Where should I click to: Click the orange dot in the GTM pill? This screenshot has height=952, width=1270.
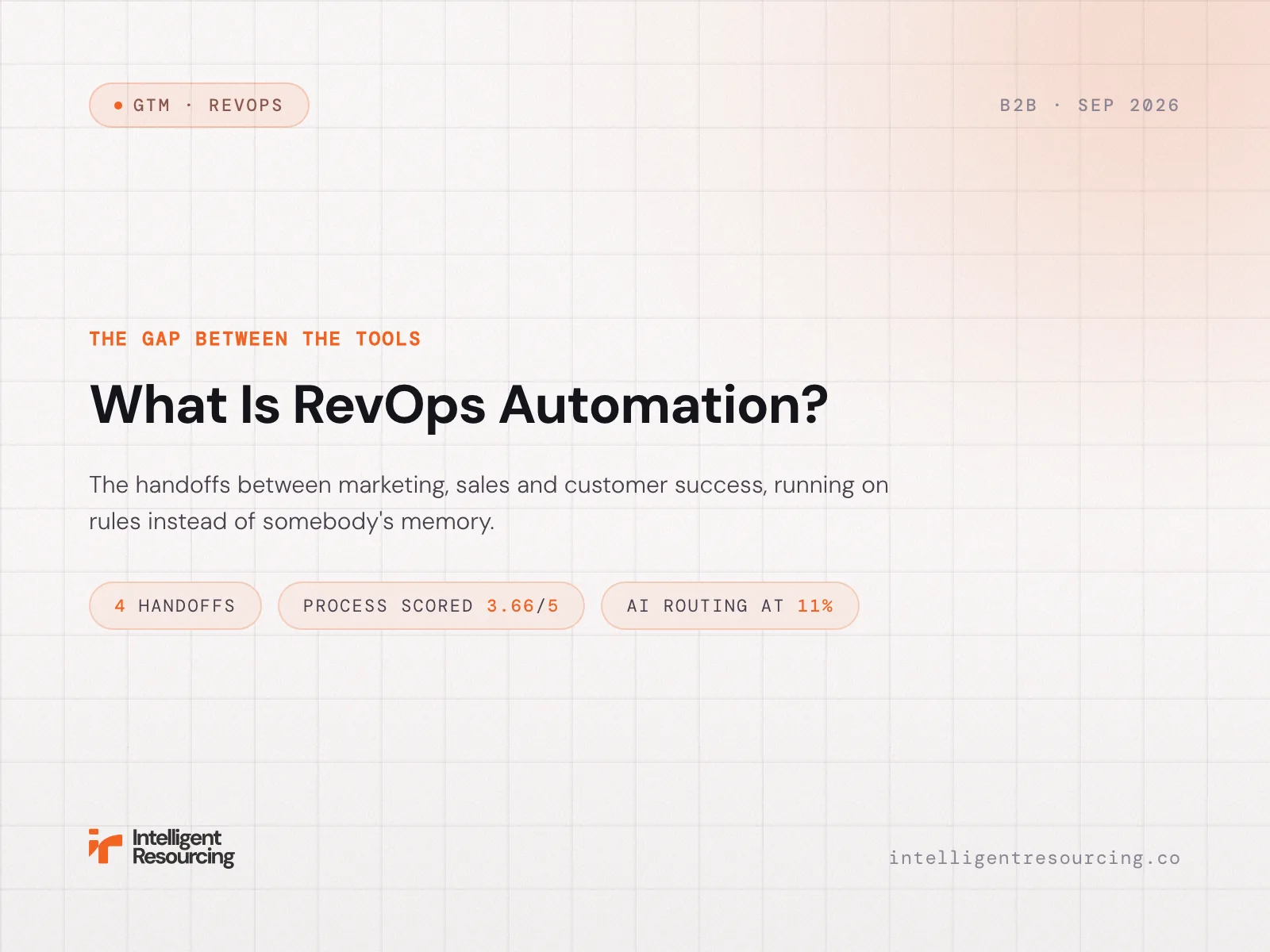118,105
